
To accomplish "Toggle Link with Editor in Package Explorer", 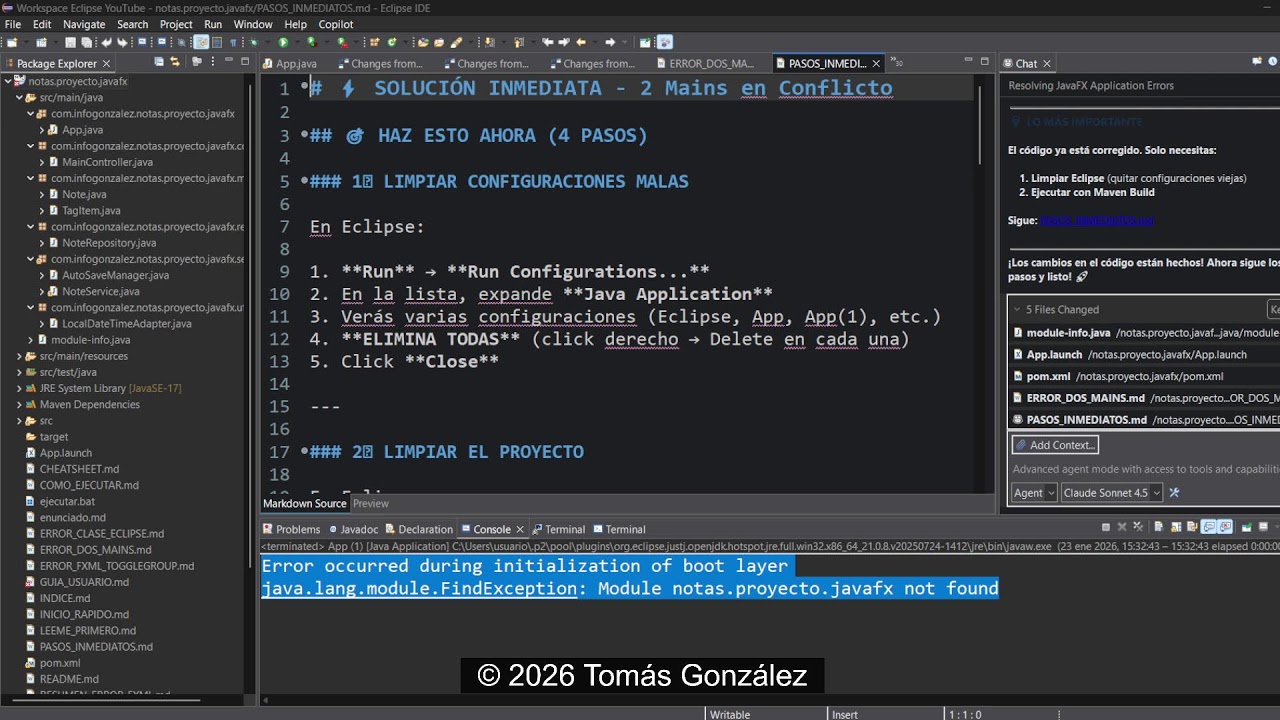I will pos(175,61).
